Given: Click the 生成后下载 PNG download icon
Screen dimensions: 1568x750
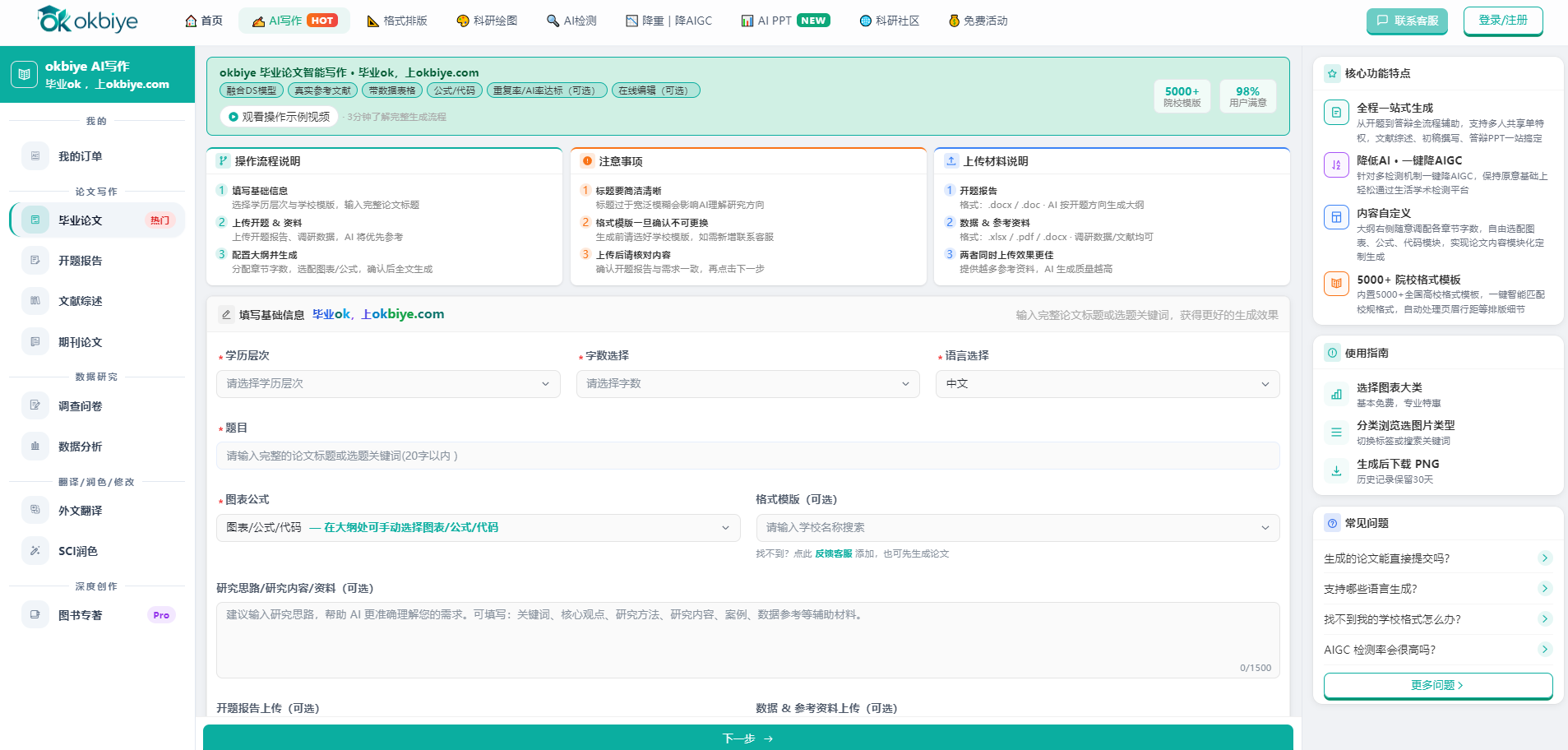Looking at the screenshot, I should point(1336,471).
